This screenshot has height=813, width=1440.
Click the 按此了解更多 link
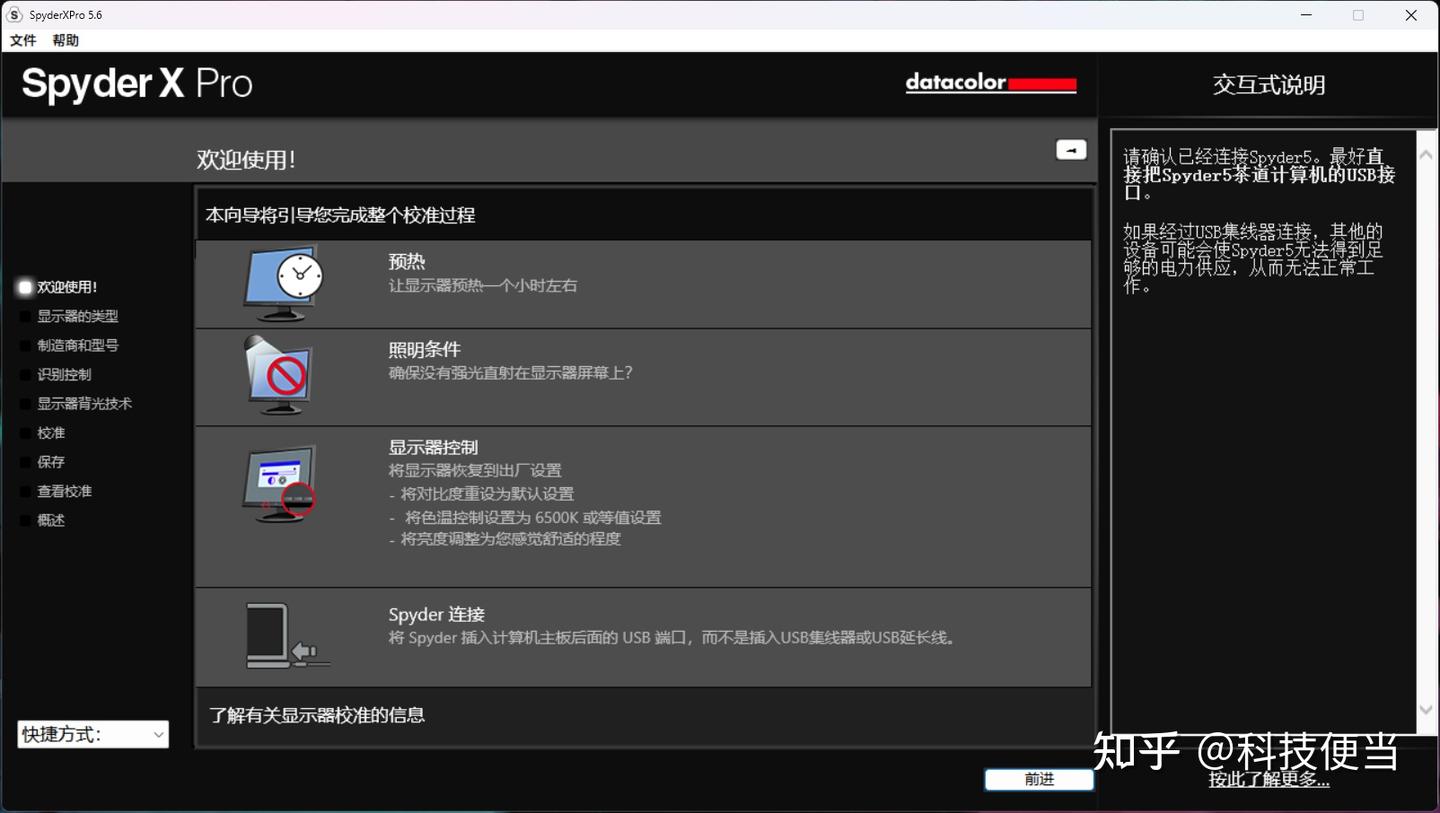click(1267, 779)
